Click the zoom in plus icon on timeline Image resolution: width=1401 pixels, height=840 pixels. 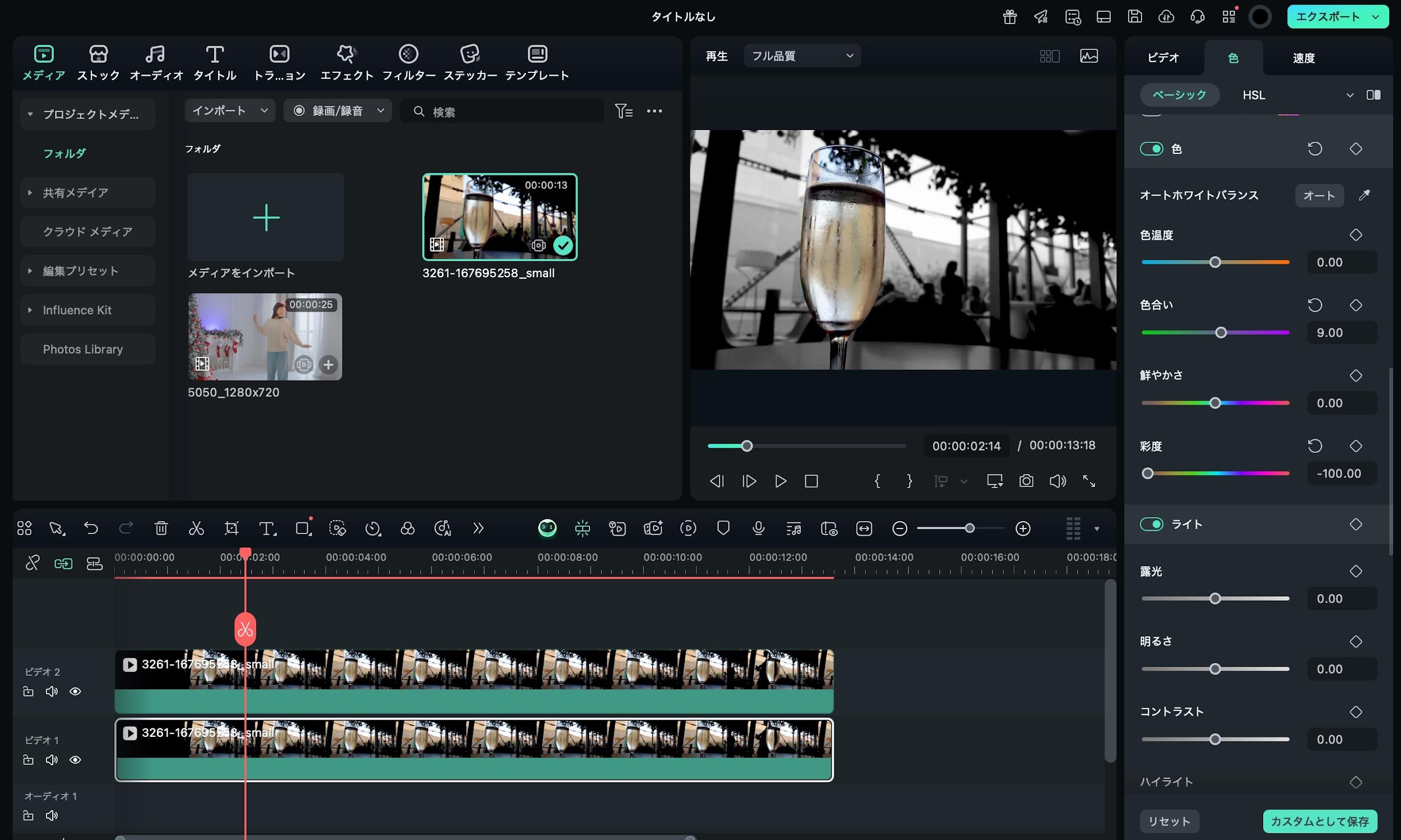1023,528
